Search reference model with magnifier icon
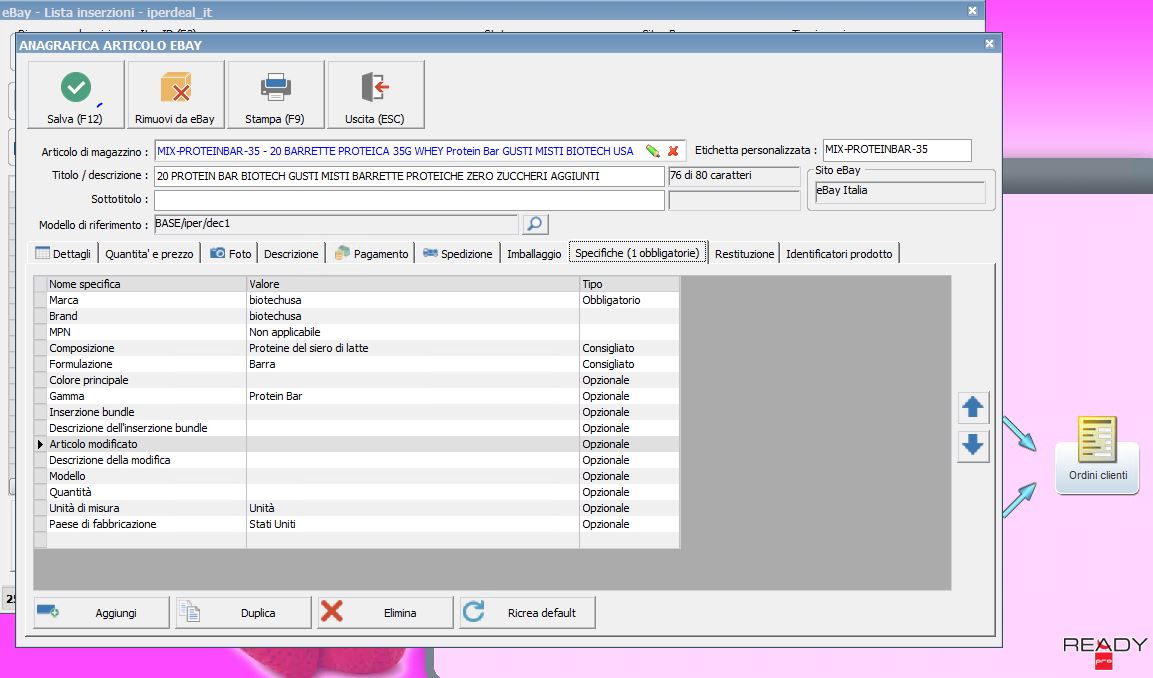1153x678 pixels. coord(535,224)
